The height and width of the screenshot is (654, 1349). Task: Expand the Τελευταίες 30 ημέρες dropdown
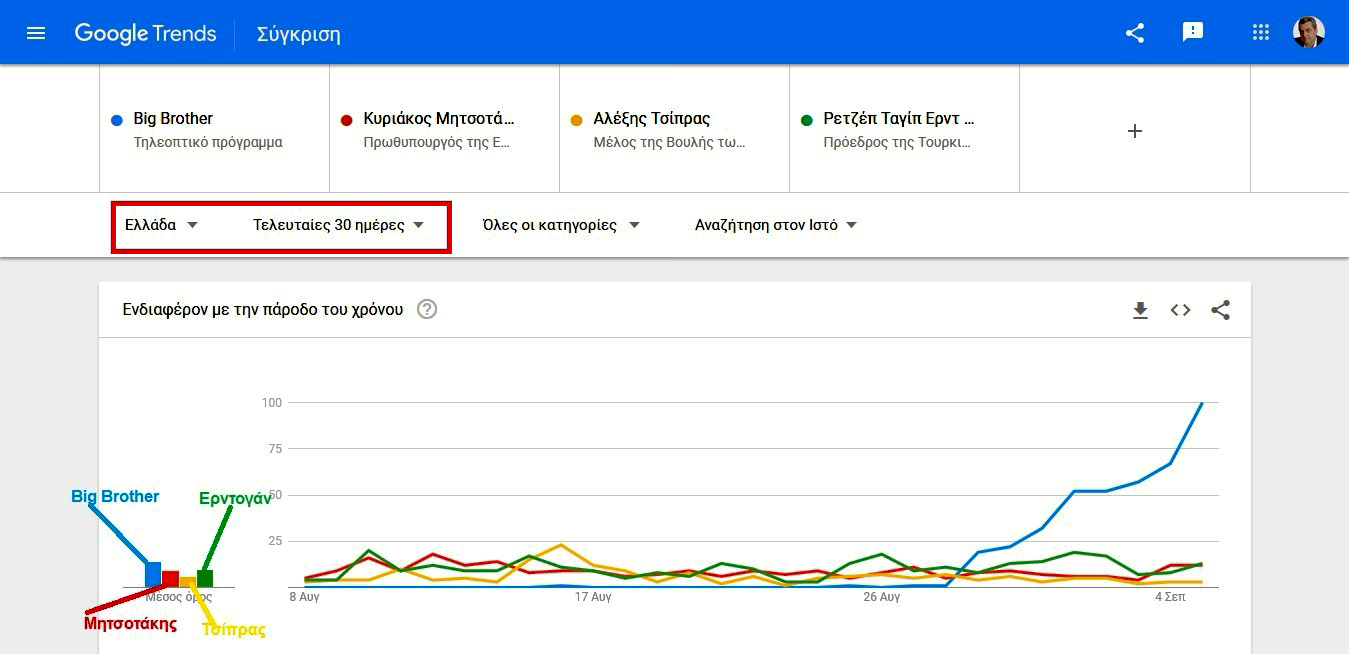coord(339,225)
